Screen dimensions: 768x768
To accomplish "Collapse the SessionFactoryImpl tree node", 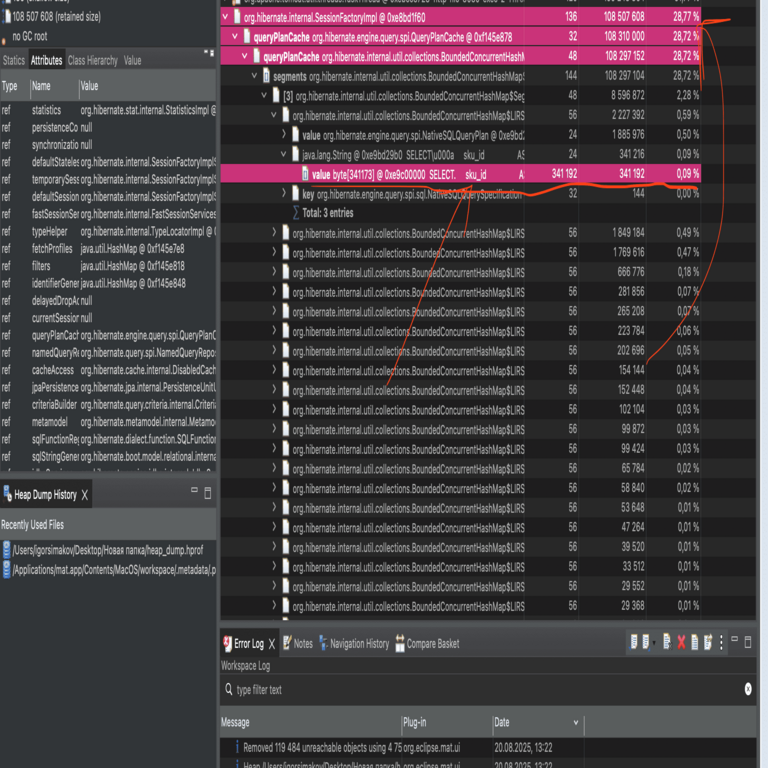I will [225, 17].
